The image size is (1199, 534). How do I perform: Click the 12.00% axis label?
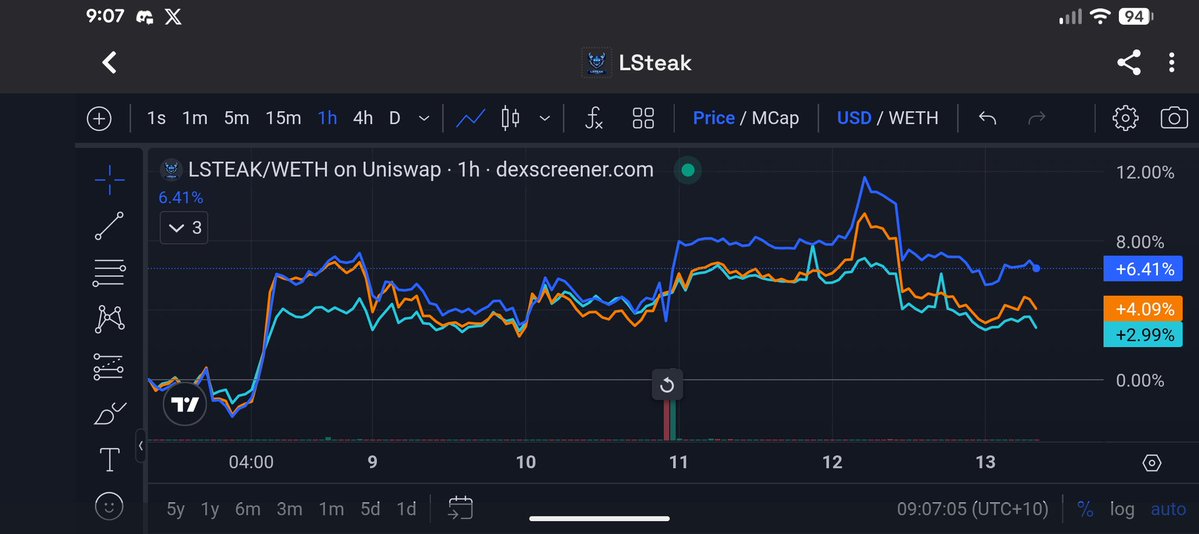[1145, 172]
